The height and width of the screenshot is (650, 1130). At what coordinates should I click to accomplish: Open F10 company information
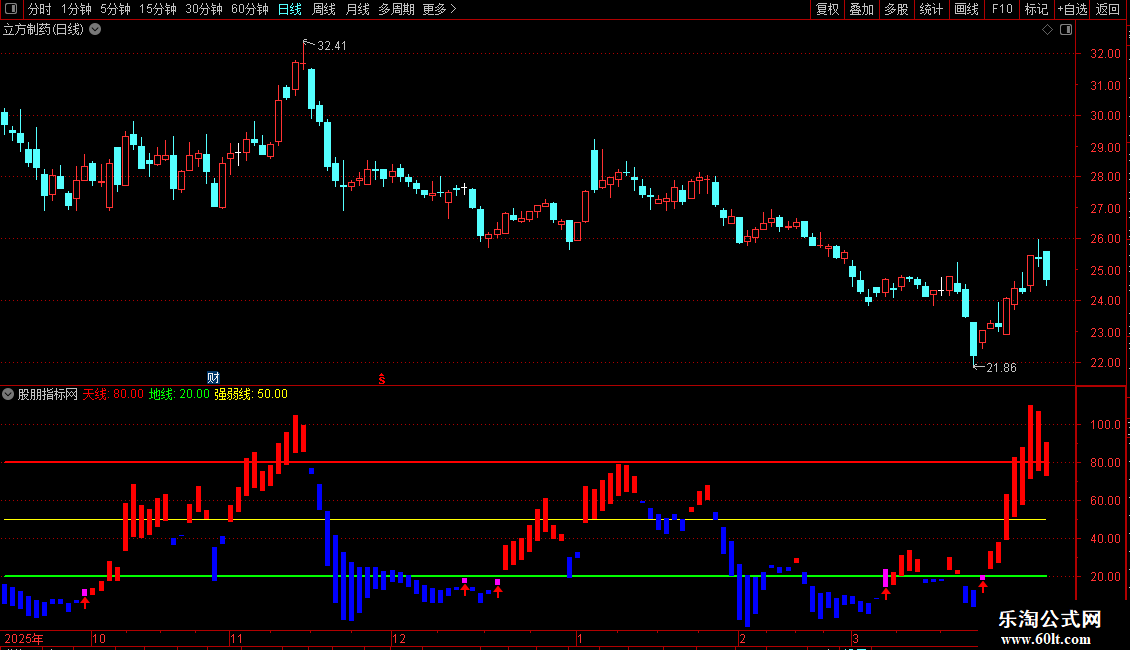pos(1002,9)
